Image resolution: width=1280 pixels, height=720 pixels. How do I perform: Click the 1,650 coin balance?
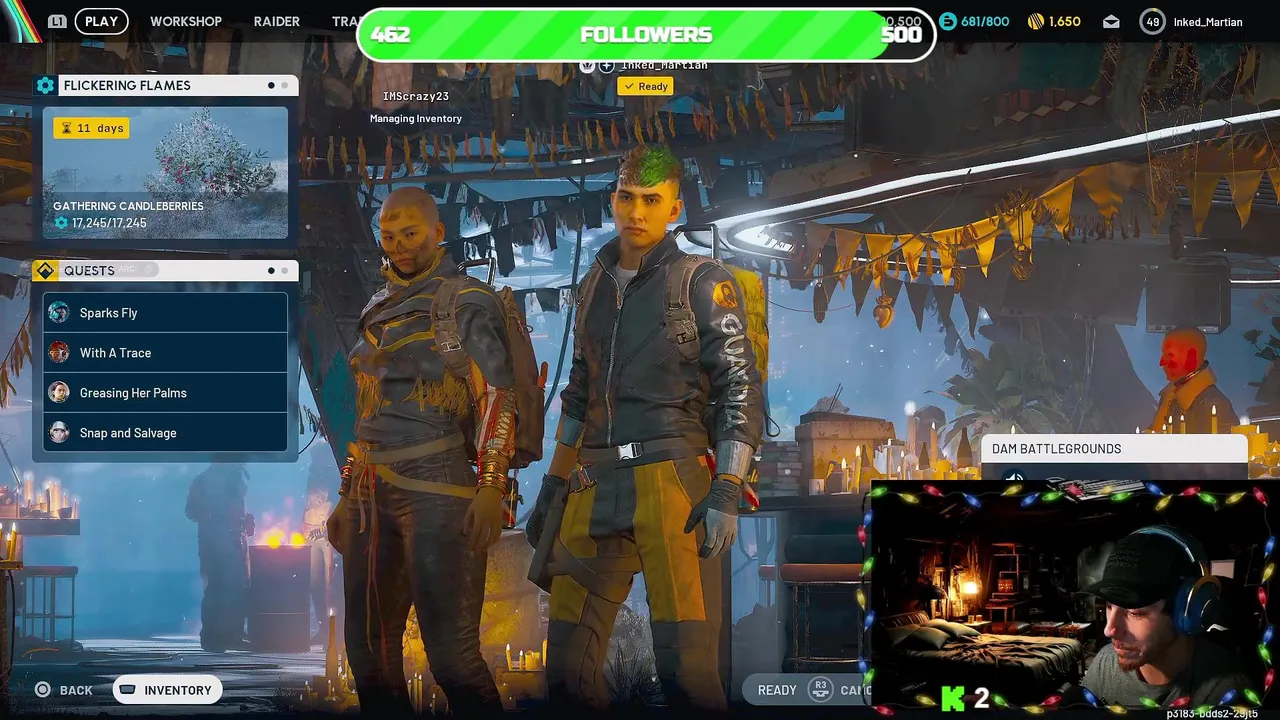1064,21
